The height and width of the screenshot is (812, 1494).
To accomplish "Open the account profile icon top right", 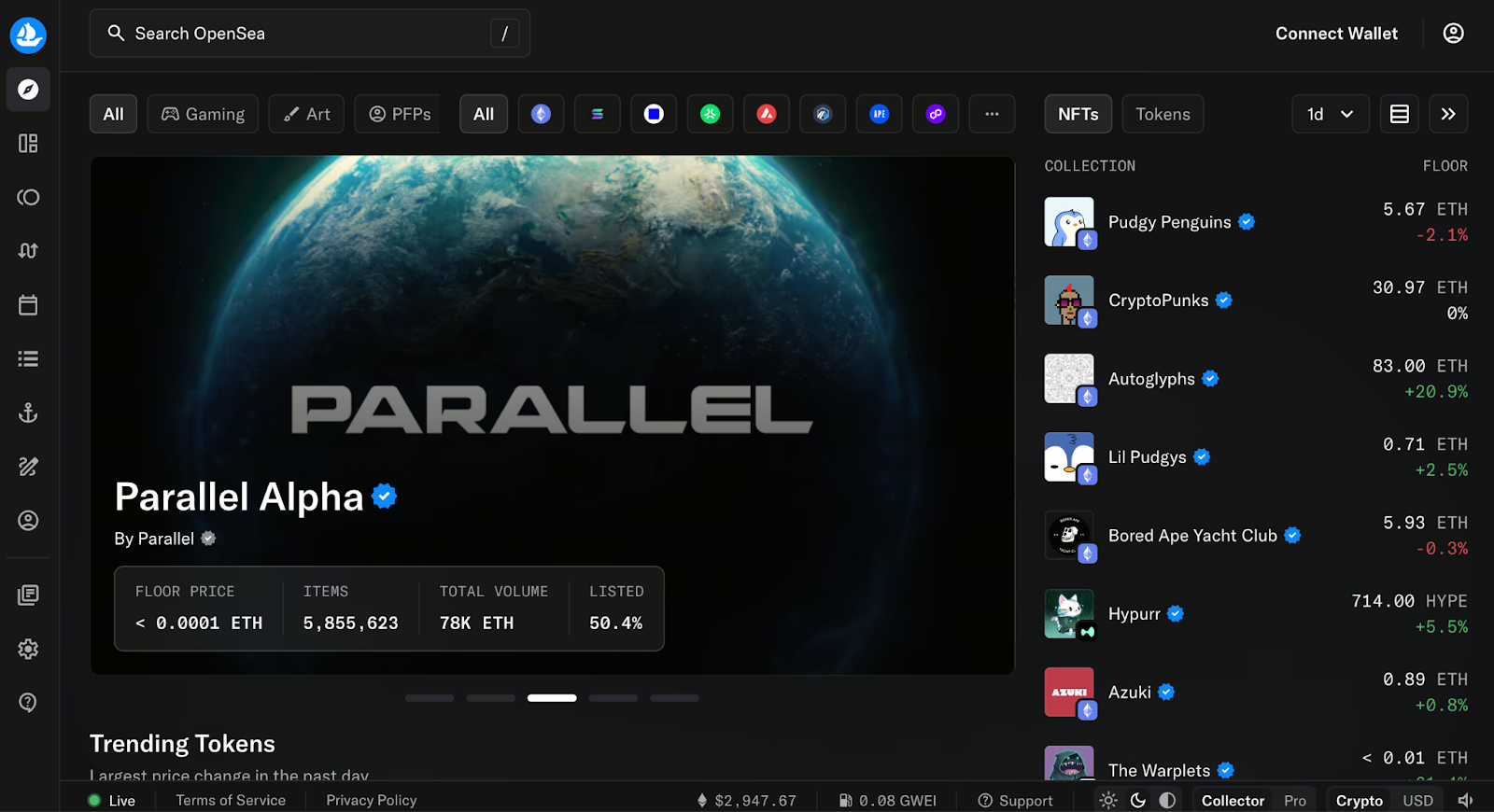I will point(1453,34).
